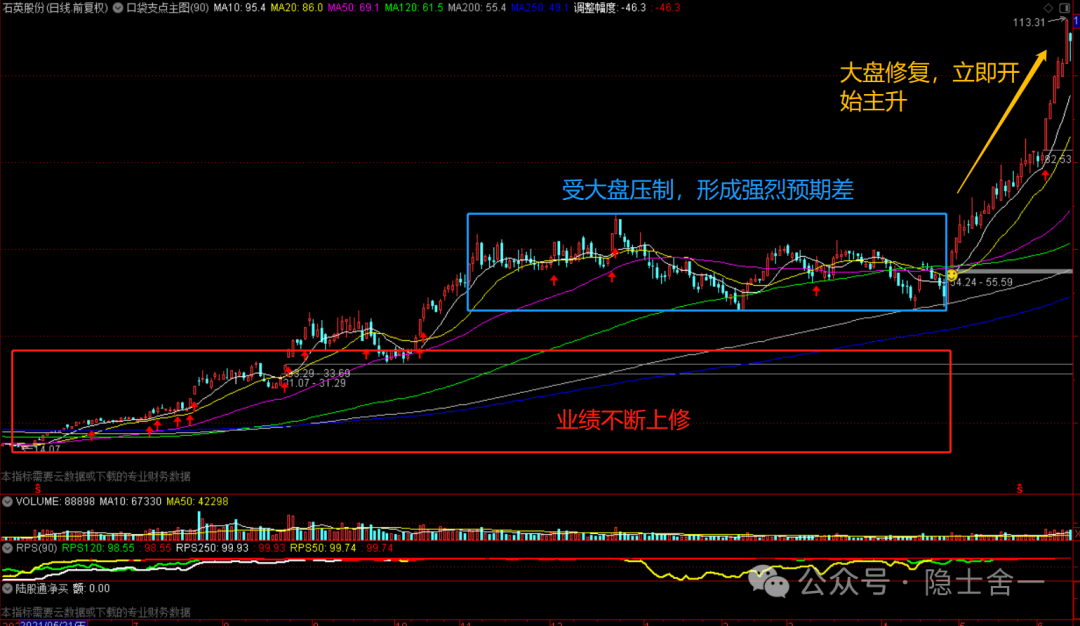Click the 31.07 - 31.29 price range label
1080x626 pixels.
click(x=315, y=384)
